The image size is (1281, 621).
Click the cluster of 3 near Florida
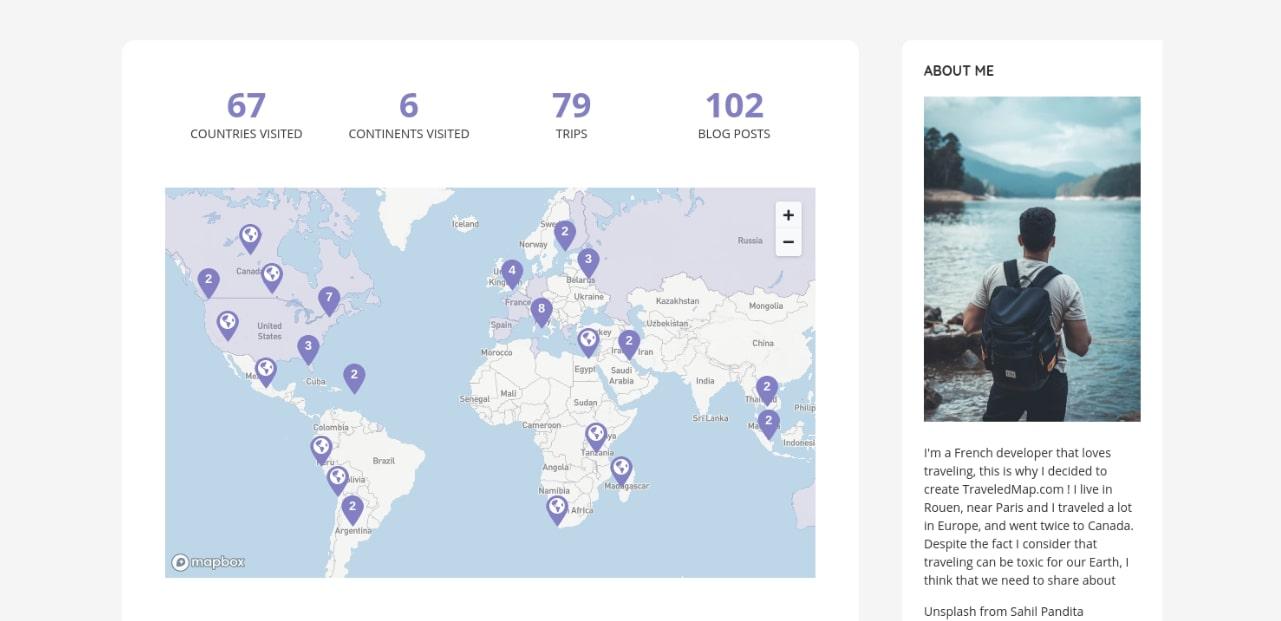308,348
